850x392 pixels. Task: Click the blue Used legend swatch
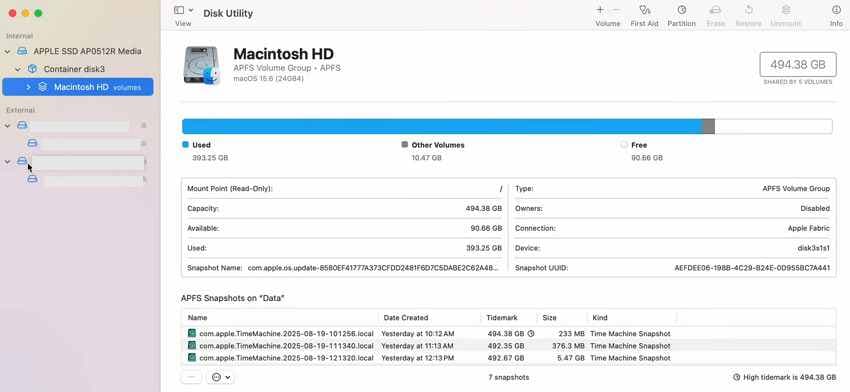click(185, 145)
